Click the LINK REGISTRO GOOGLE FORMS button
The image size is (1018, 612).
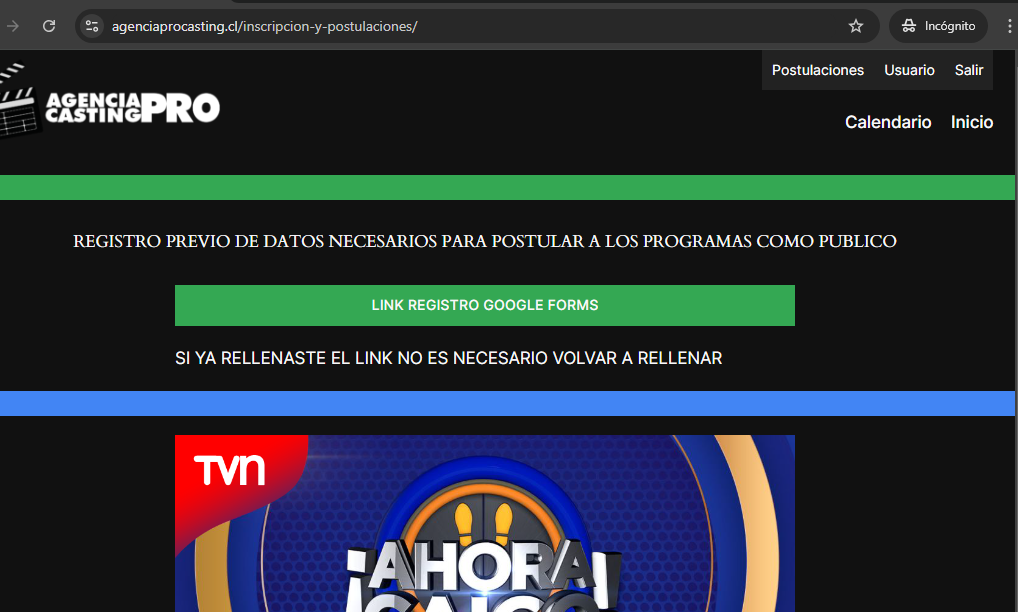tap(484, 305)
